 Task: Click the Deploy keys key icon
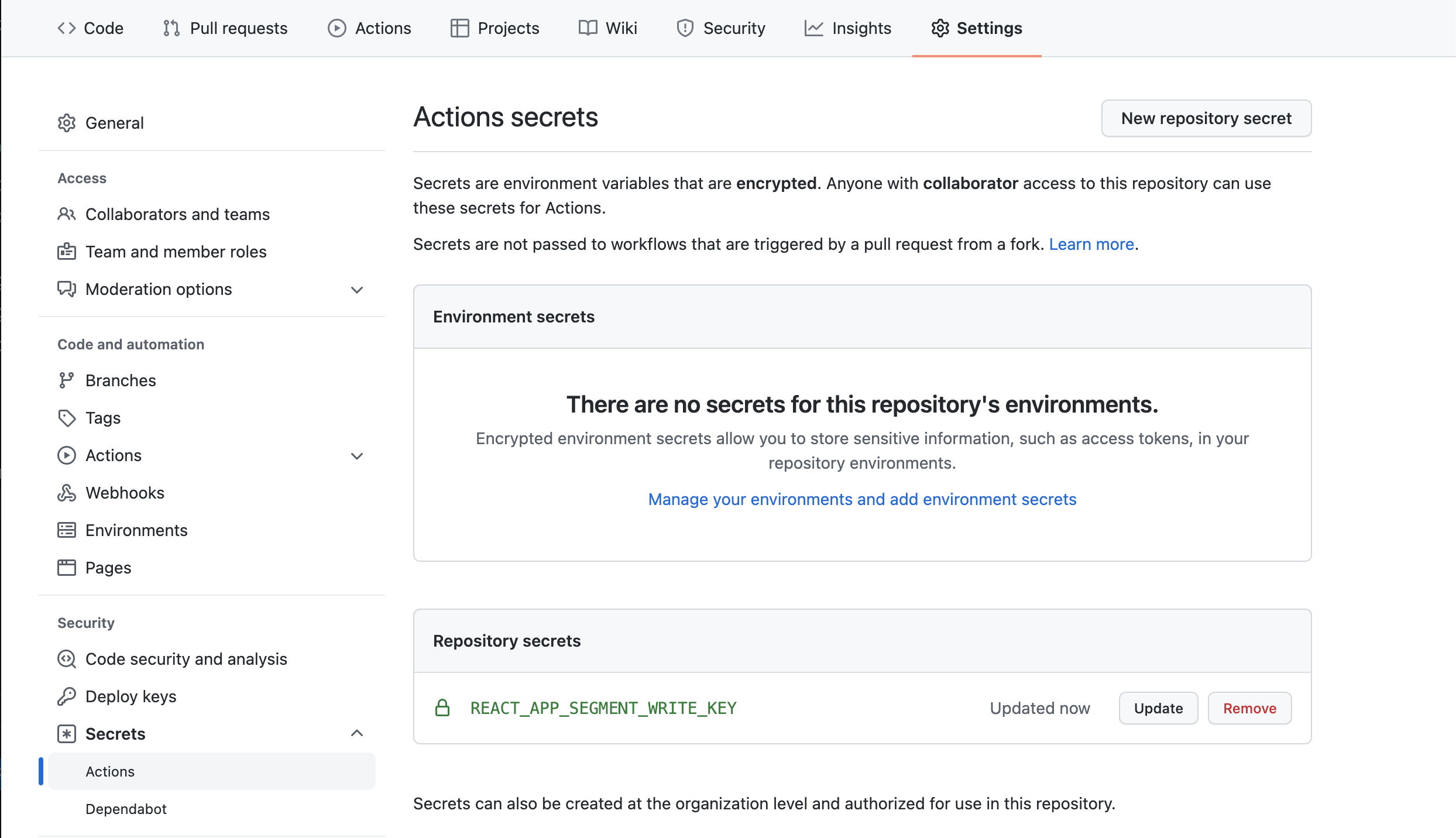[67, 696]
